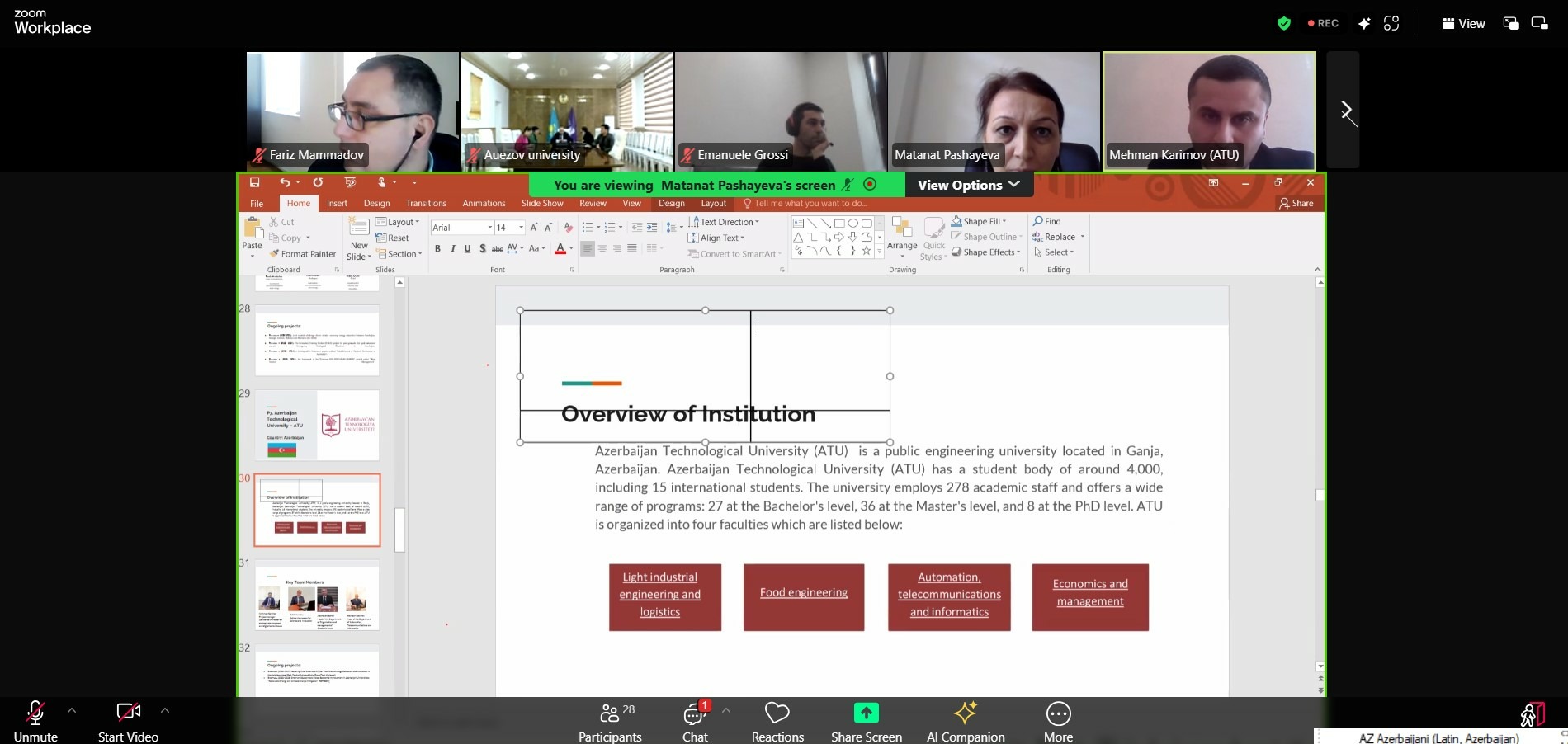Open the Slide Show tab
This screenshot has width=1568, height=744.
coord(541,203)
